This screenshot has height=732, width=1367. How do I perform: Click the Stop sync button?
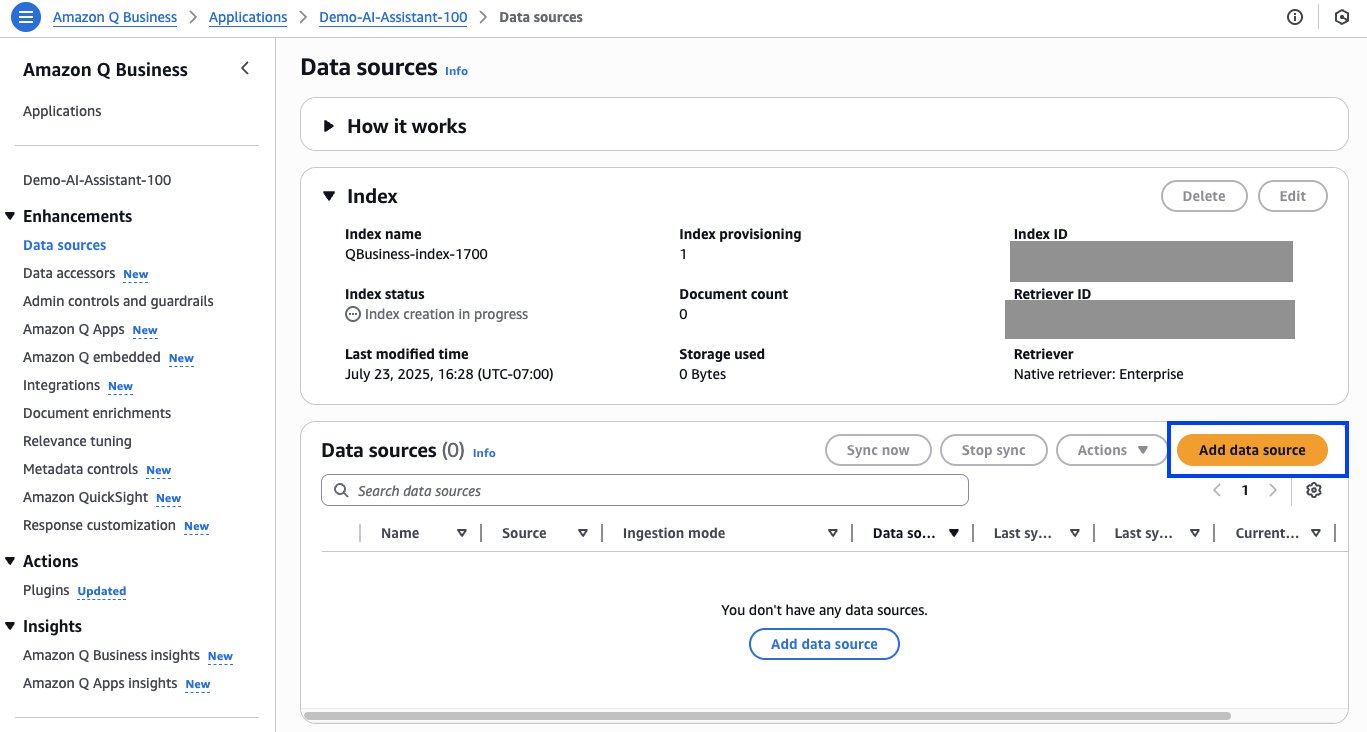(994, 450)
